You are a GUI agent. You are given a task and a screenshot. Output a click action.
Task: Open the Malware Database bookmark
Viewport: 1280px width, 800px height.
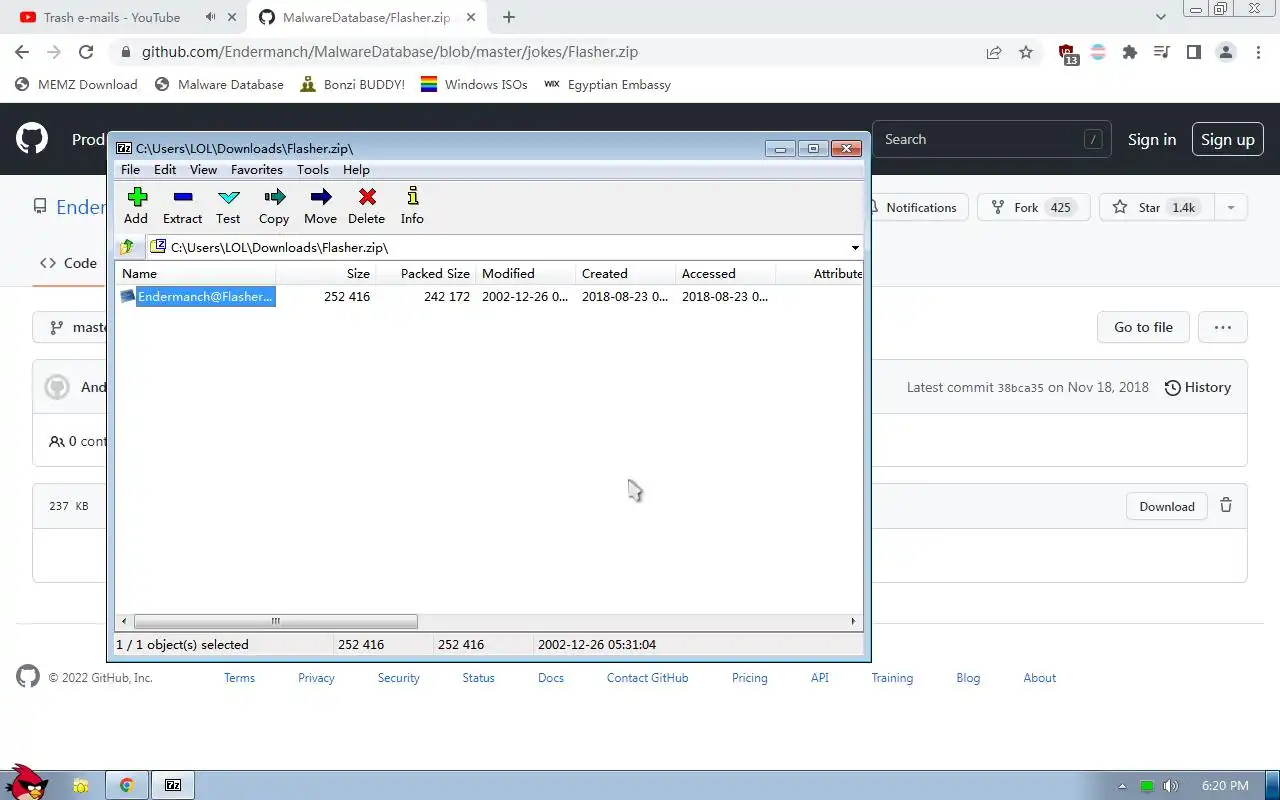[x=220, y=84]
